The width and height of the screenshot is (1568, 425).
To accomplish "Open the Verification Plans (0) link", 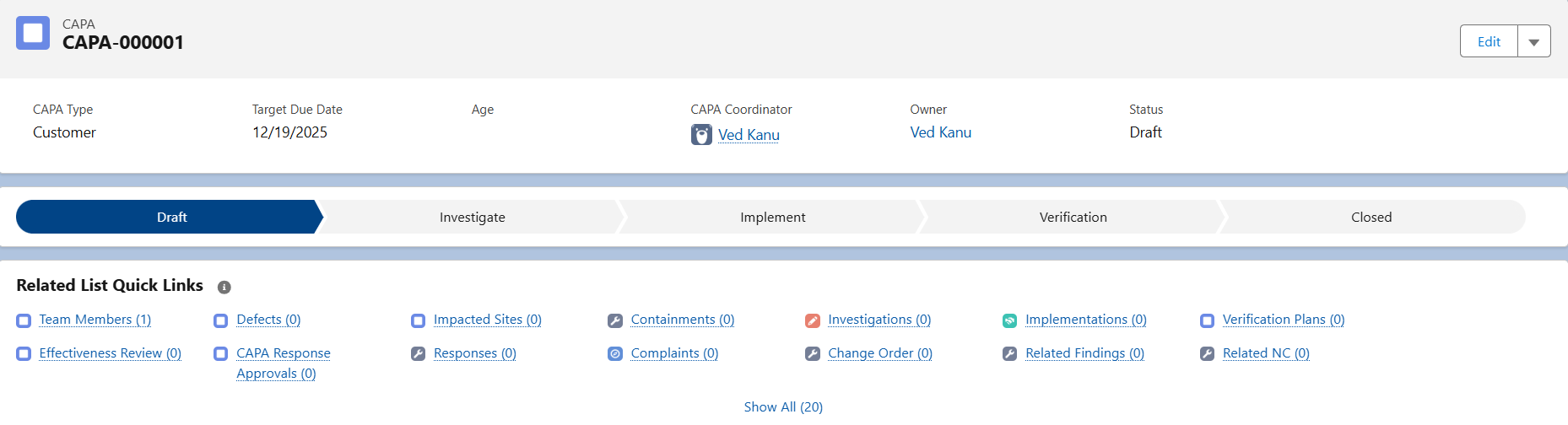I will tap(1283, 320).
